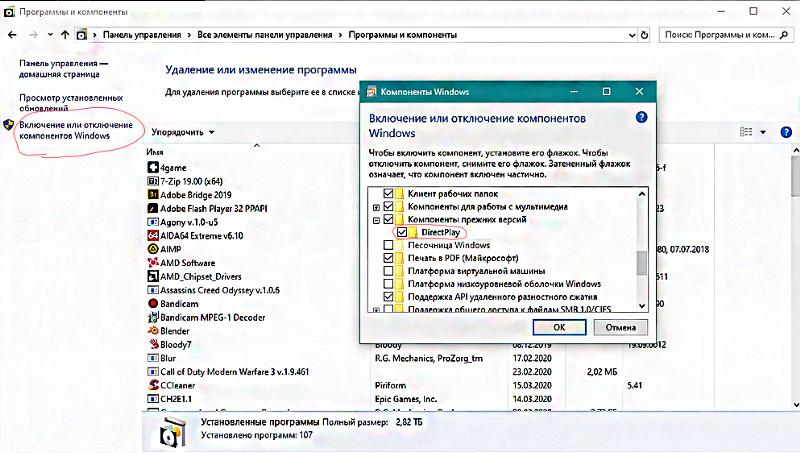This screenshot has height=453, width=800.
Task: Go up one folder level
Action: click(x=65, y=35)
